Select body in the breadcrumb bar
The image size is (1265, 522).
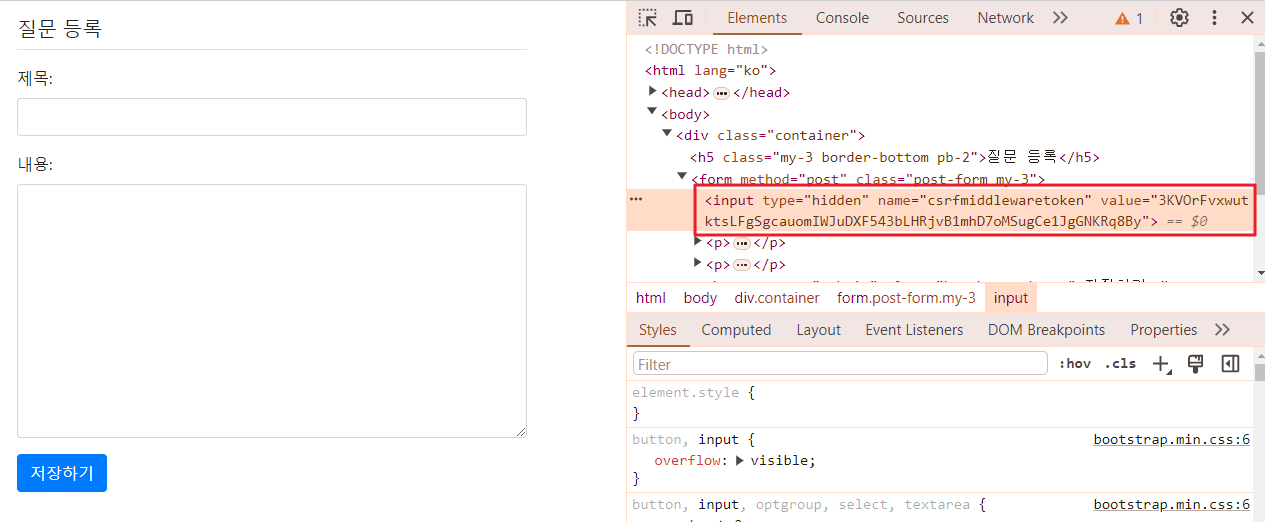coord(700,298)
